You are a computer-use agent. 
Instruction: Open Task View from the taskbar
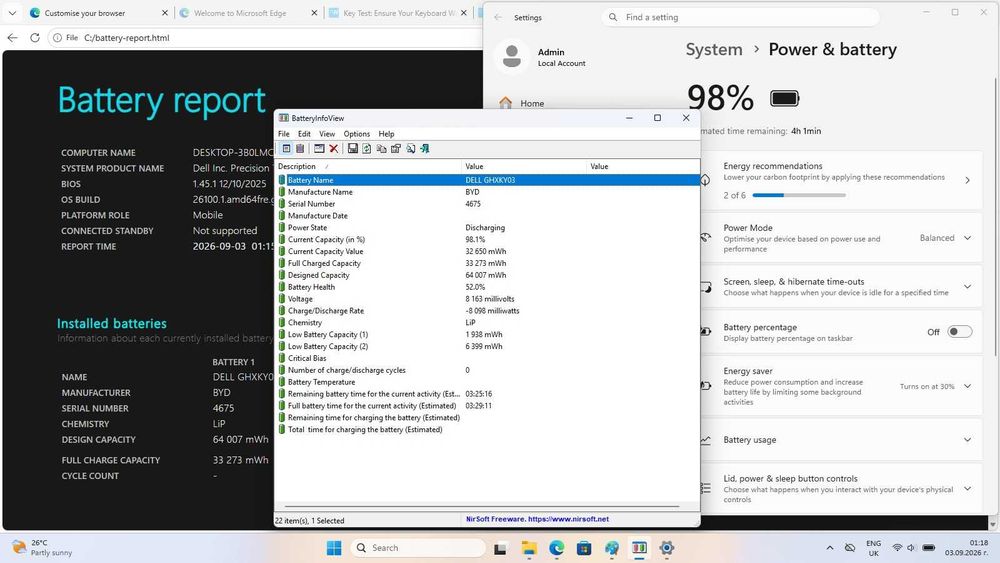tap(500, 548)
